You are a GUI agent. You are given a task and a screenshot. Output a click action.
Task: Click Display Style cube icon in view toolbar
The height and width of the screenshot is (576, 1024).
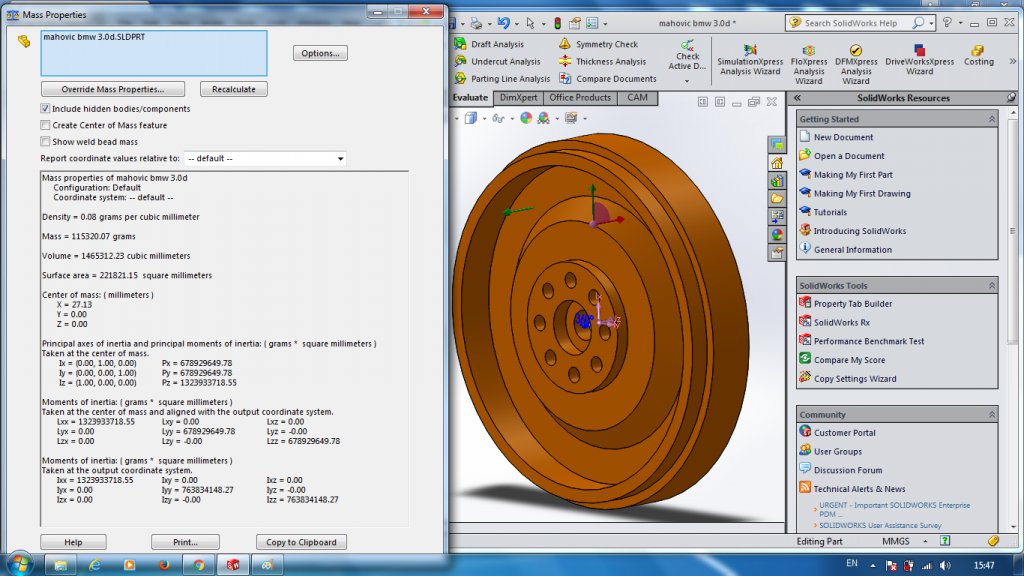[470, 118]
